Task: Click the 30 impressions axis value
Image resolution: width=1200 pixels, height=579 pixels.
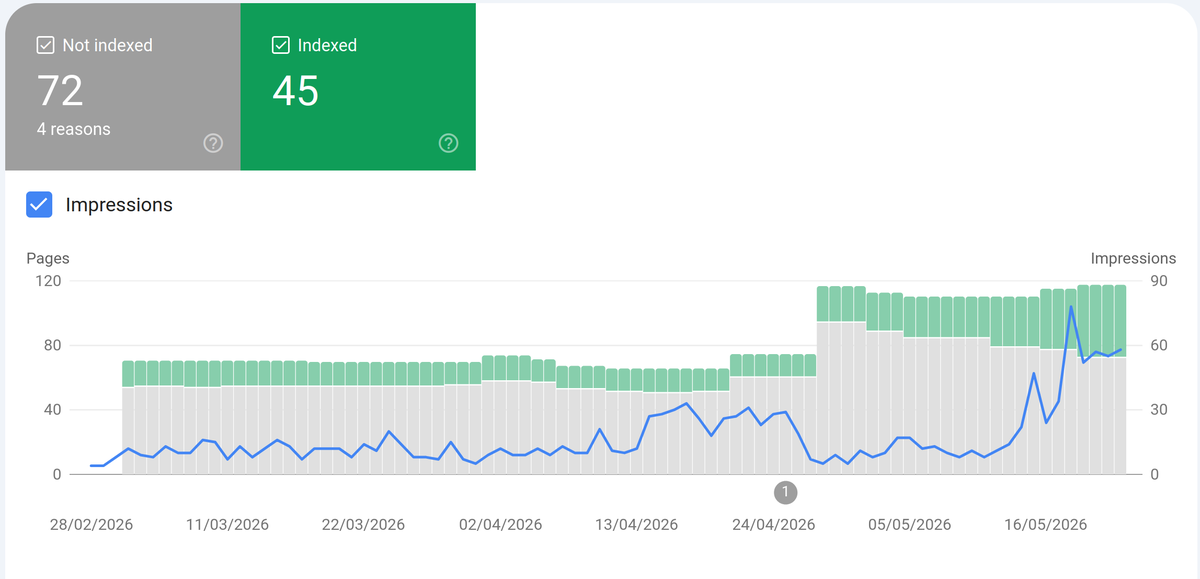Action: point(1159,410)
